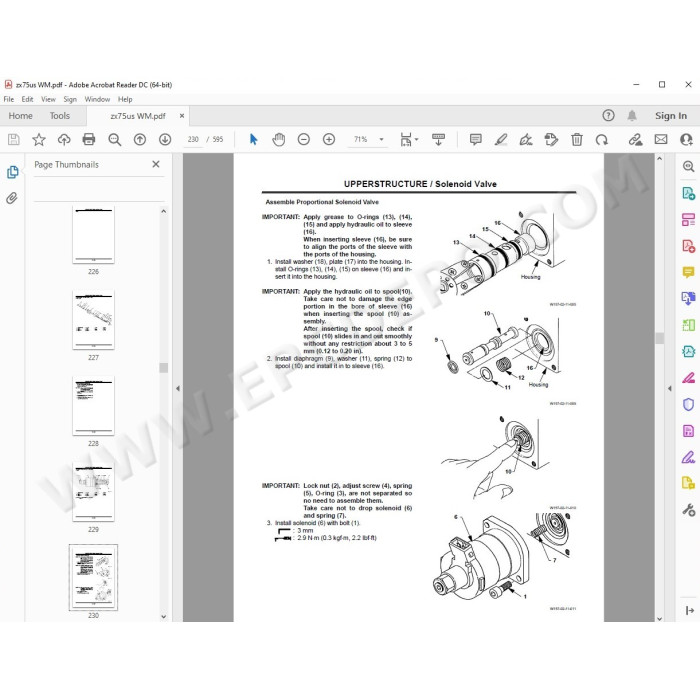This screenshot has height=700, width=700.
Task: Open Protect shield tool
Action: tap(688, 404)
